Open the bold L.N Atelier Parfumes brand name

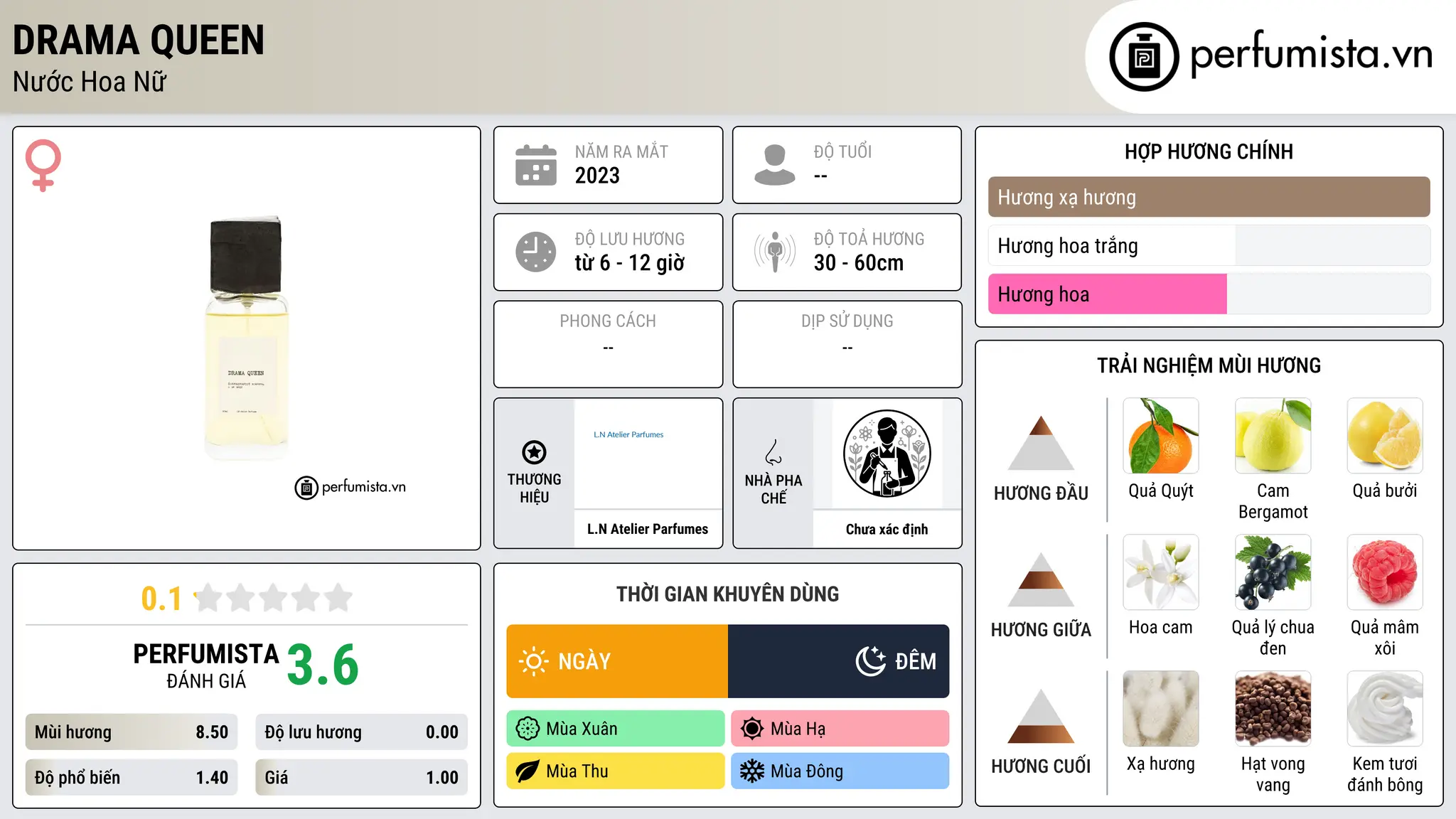pyautogui.click(x=648, y=529)
